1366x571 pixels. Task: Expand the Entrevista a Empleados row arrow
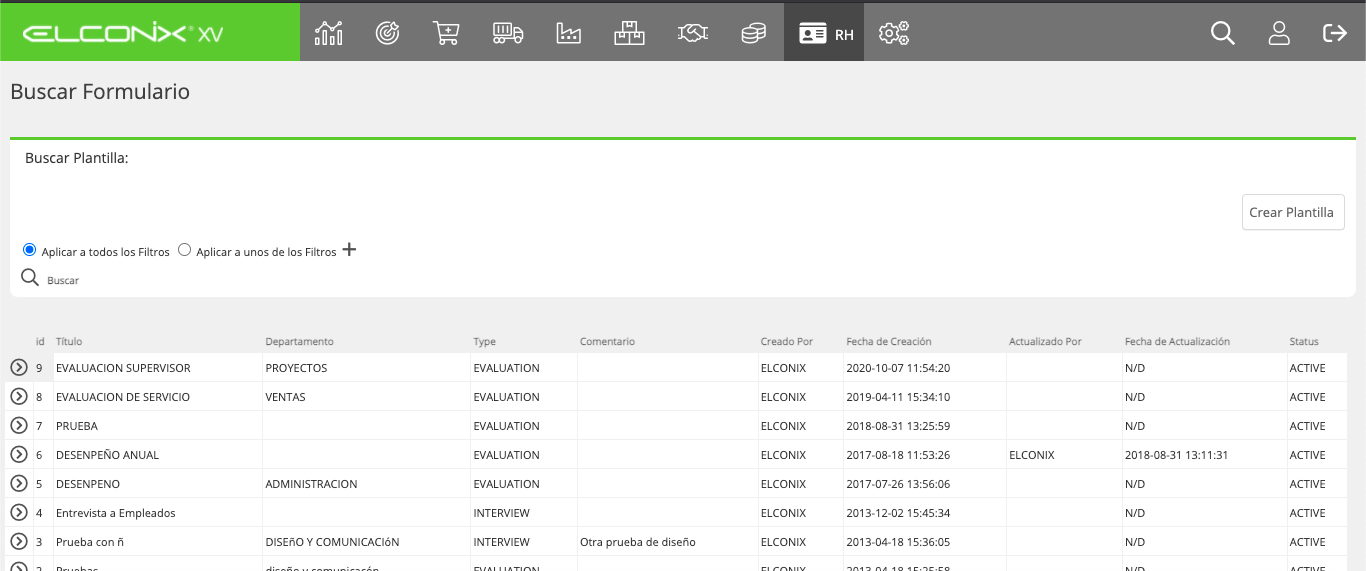click(x=18, y=512)
